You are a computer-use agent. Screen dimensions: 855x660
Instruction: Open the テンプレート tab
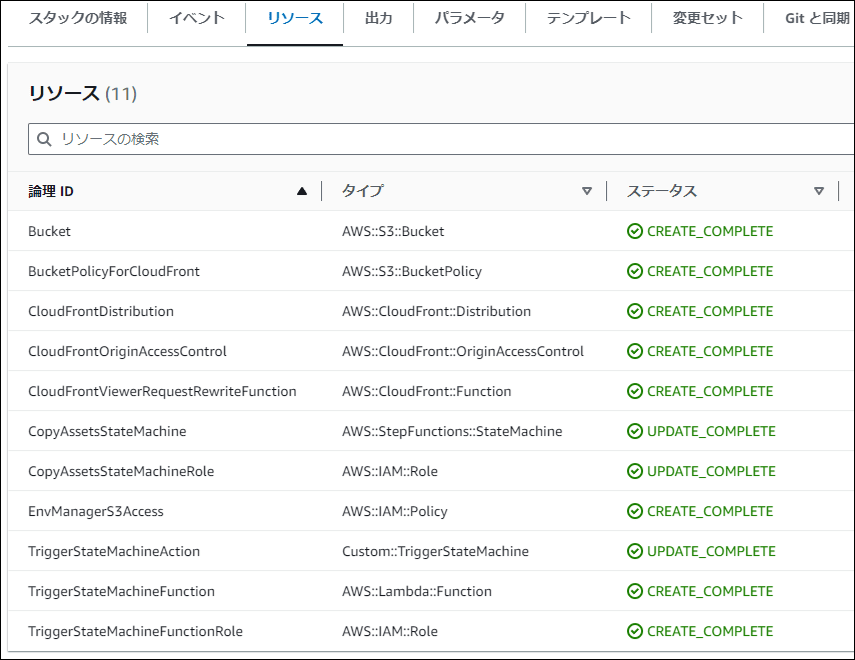coord(588,18)
